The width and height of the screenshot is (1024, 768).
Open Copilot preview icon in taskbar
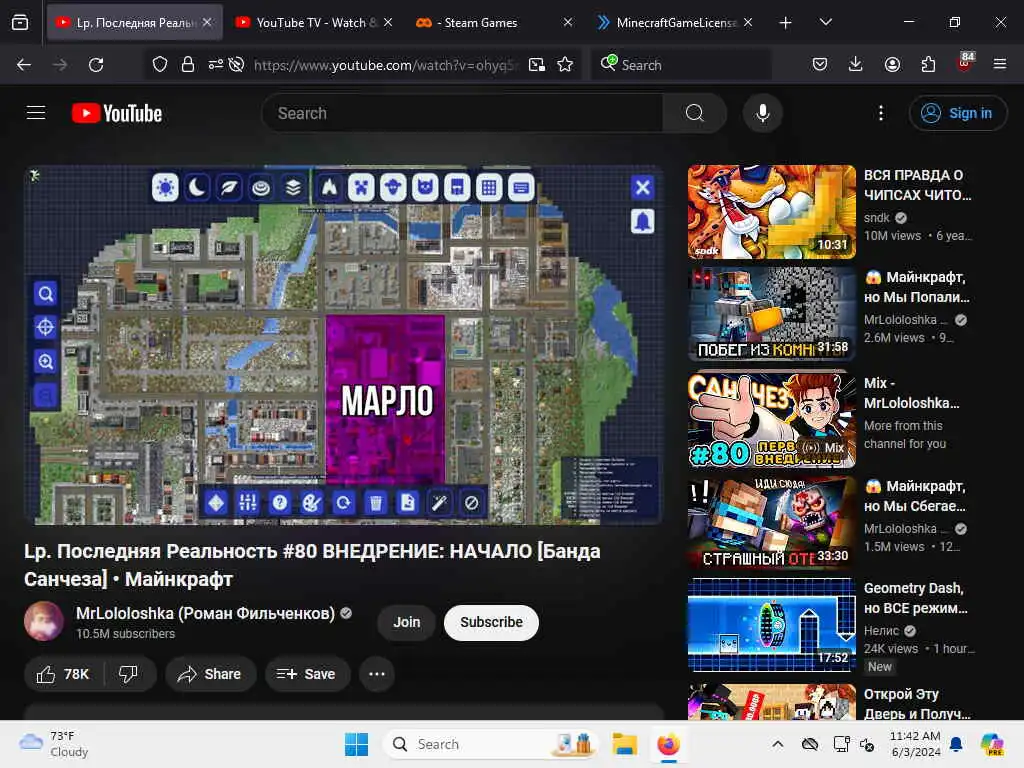[x=992, y=744]
